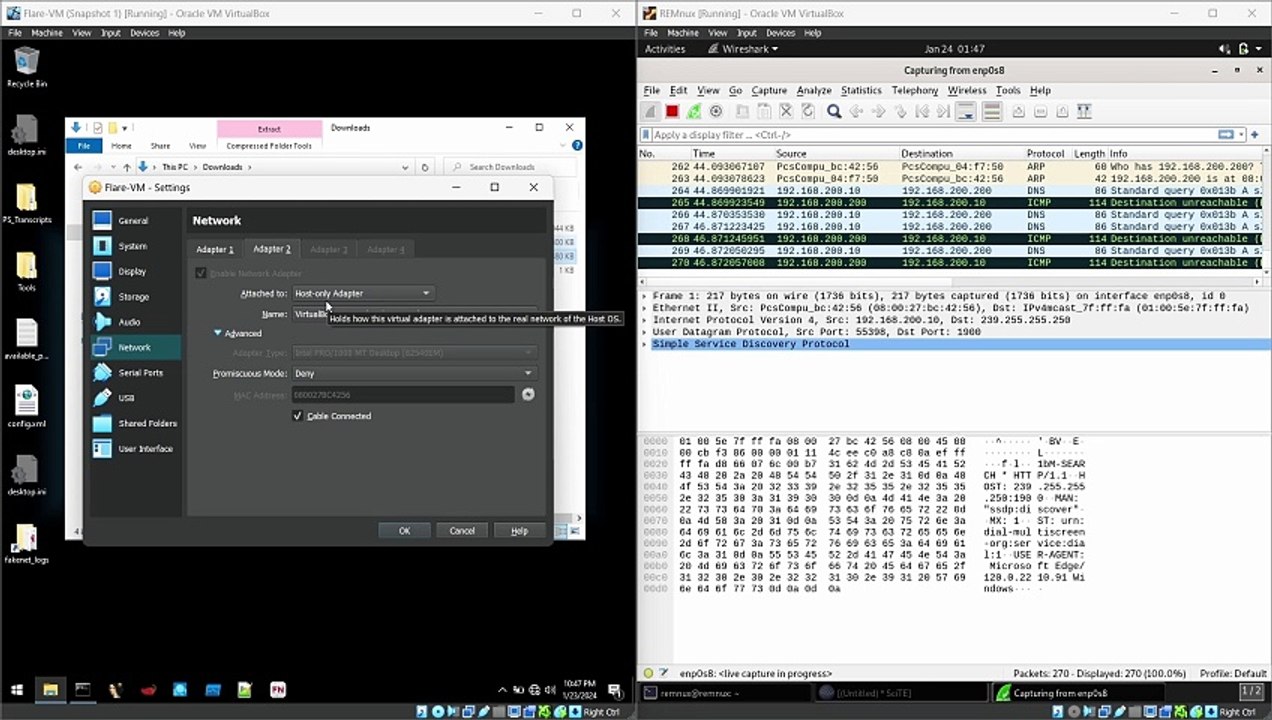
Task: Collapse the Advanced section in Network settings
Action: 218,333
